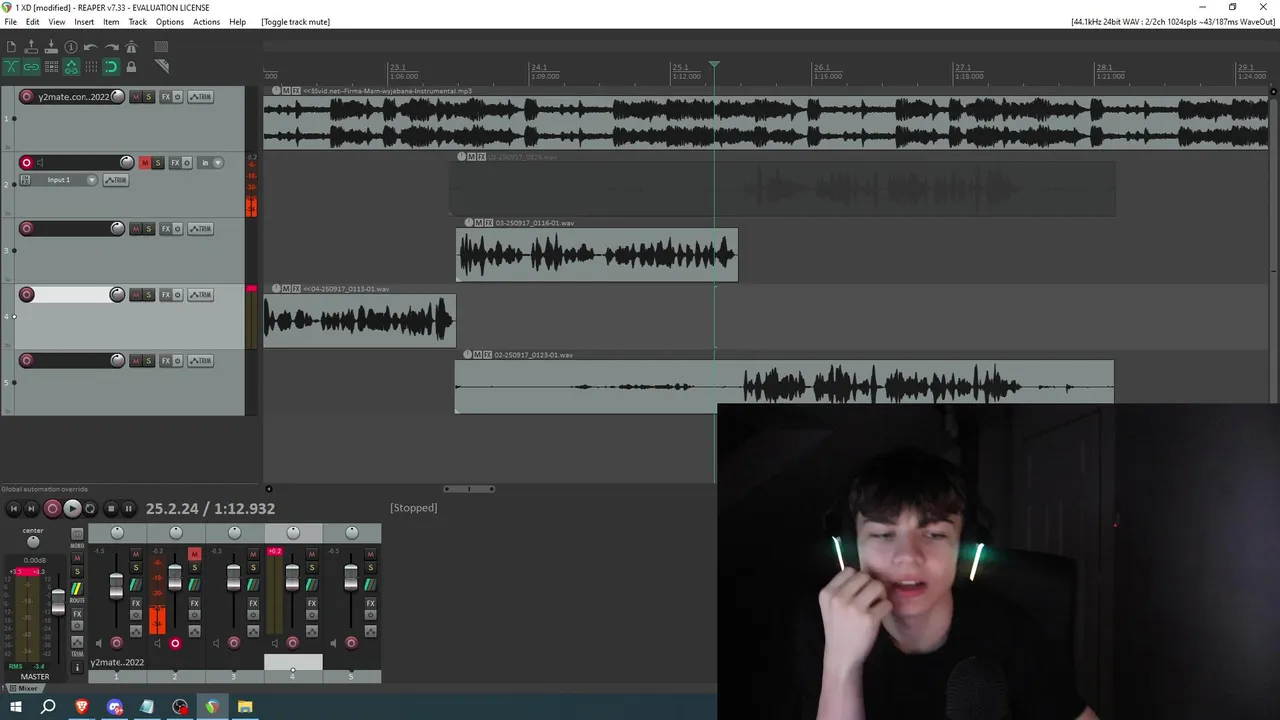The image size is (1280, 720).
Task: Toggle the monitoring speaker icon on mixer strip 2
Action: point(157,643)
